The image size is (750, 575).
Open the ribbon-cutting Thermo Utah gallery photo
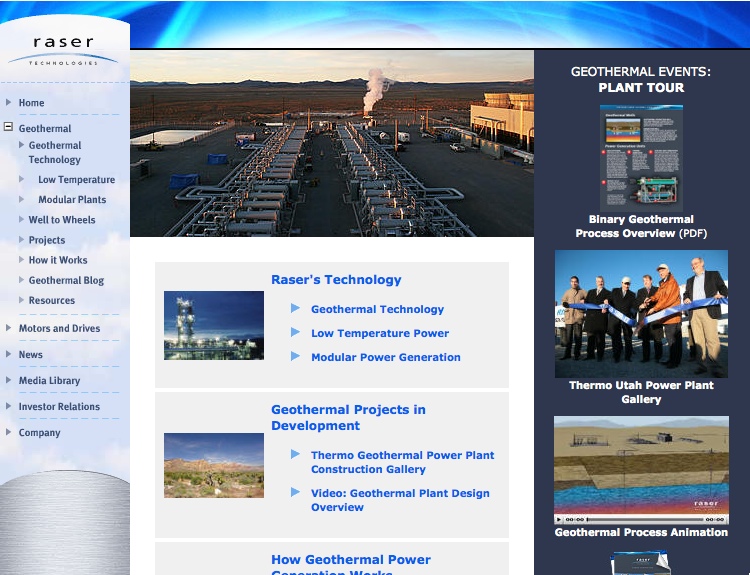coord(641,312)
